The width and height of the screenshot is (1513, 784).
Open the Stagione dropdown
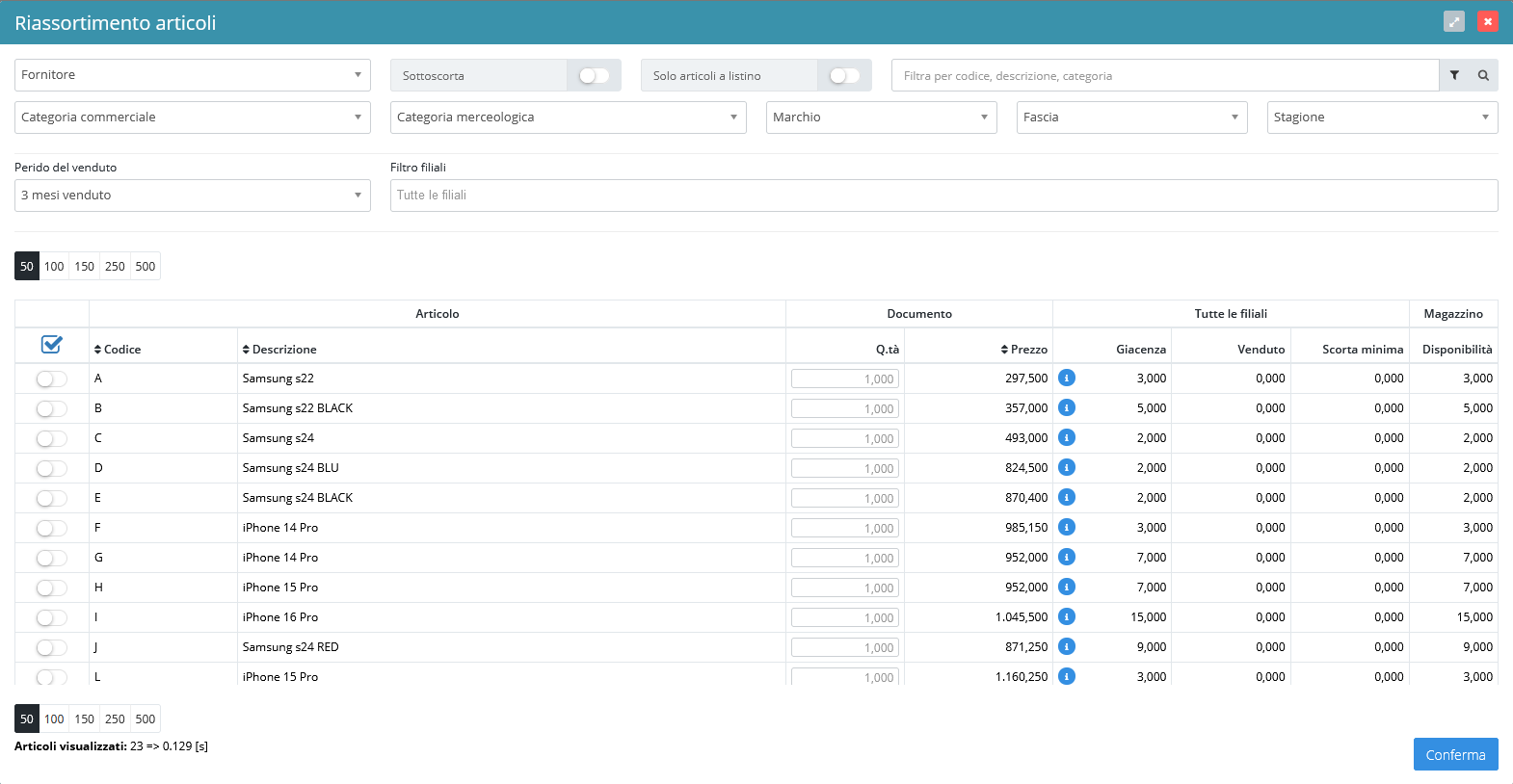click(1383, 118)
